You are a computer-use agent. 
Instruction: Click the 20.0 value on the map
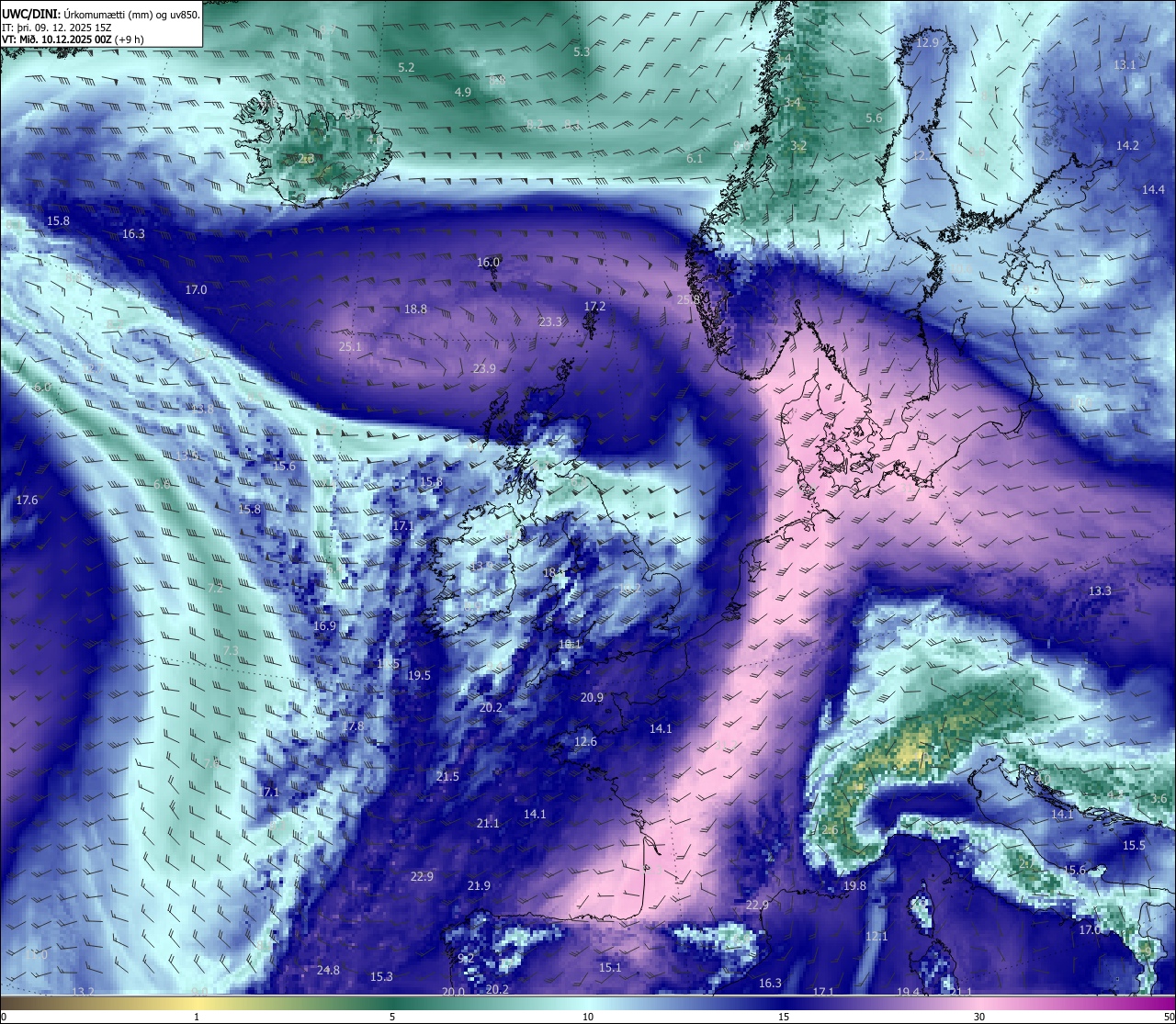453,992
